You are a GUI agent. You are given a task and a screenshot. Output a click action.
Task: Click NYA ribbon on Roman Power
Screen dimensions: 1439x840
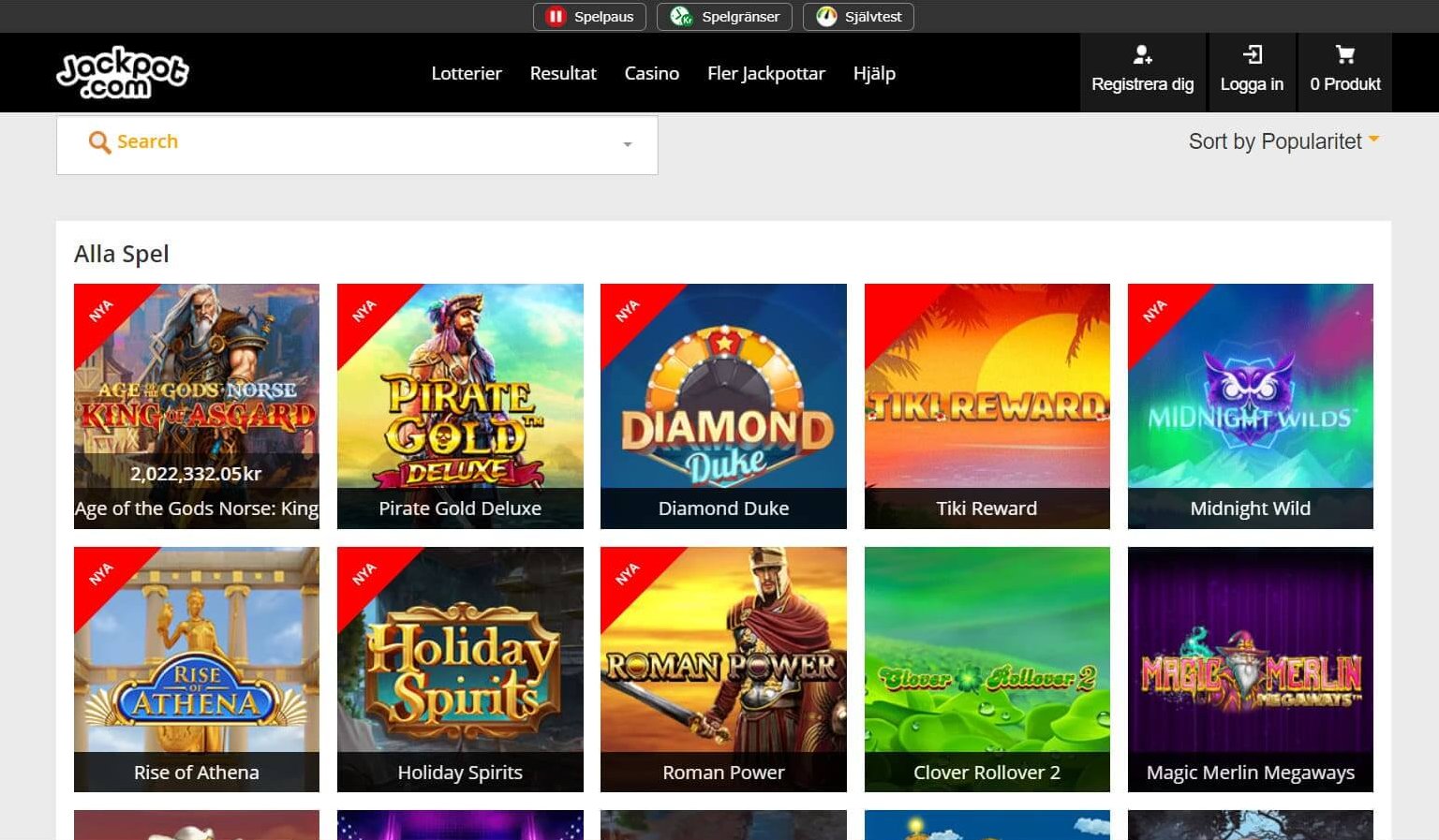click(628, 574)
